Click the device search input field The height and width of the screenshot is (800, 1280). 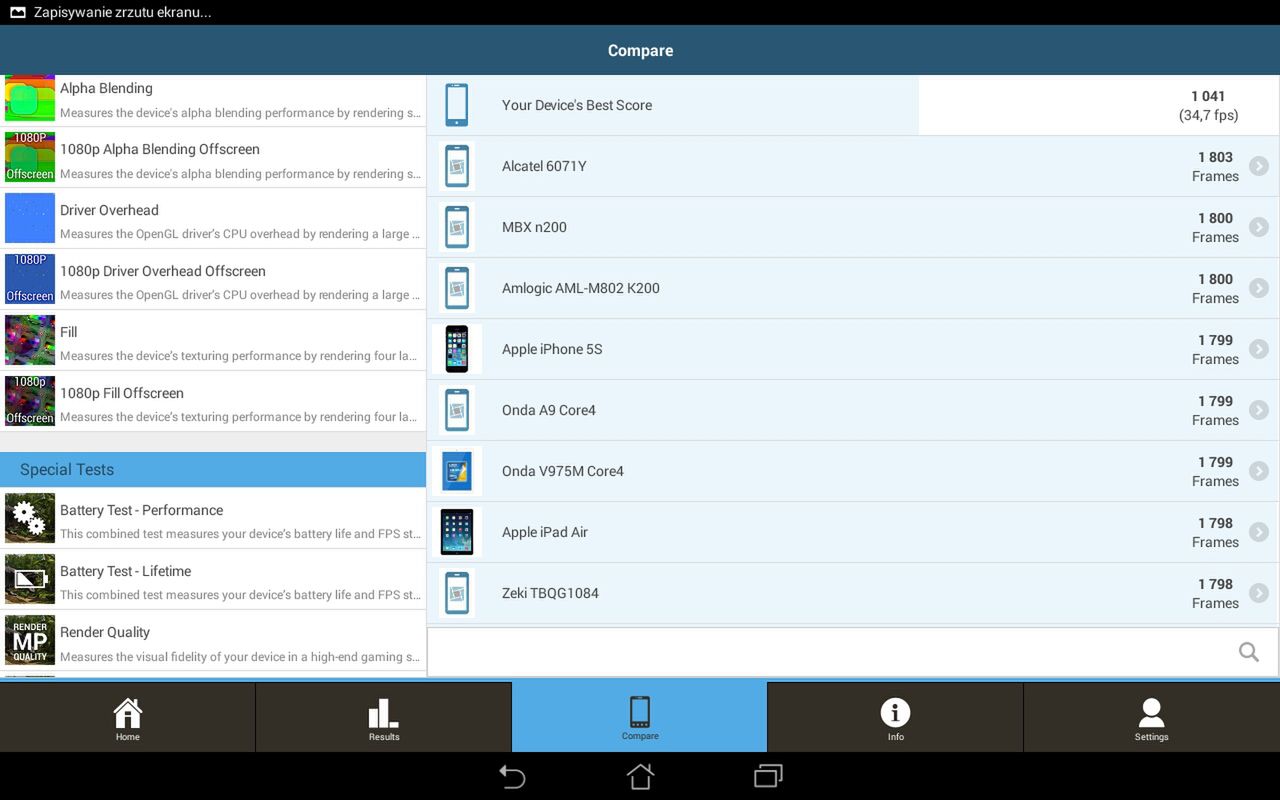[852, 652]
